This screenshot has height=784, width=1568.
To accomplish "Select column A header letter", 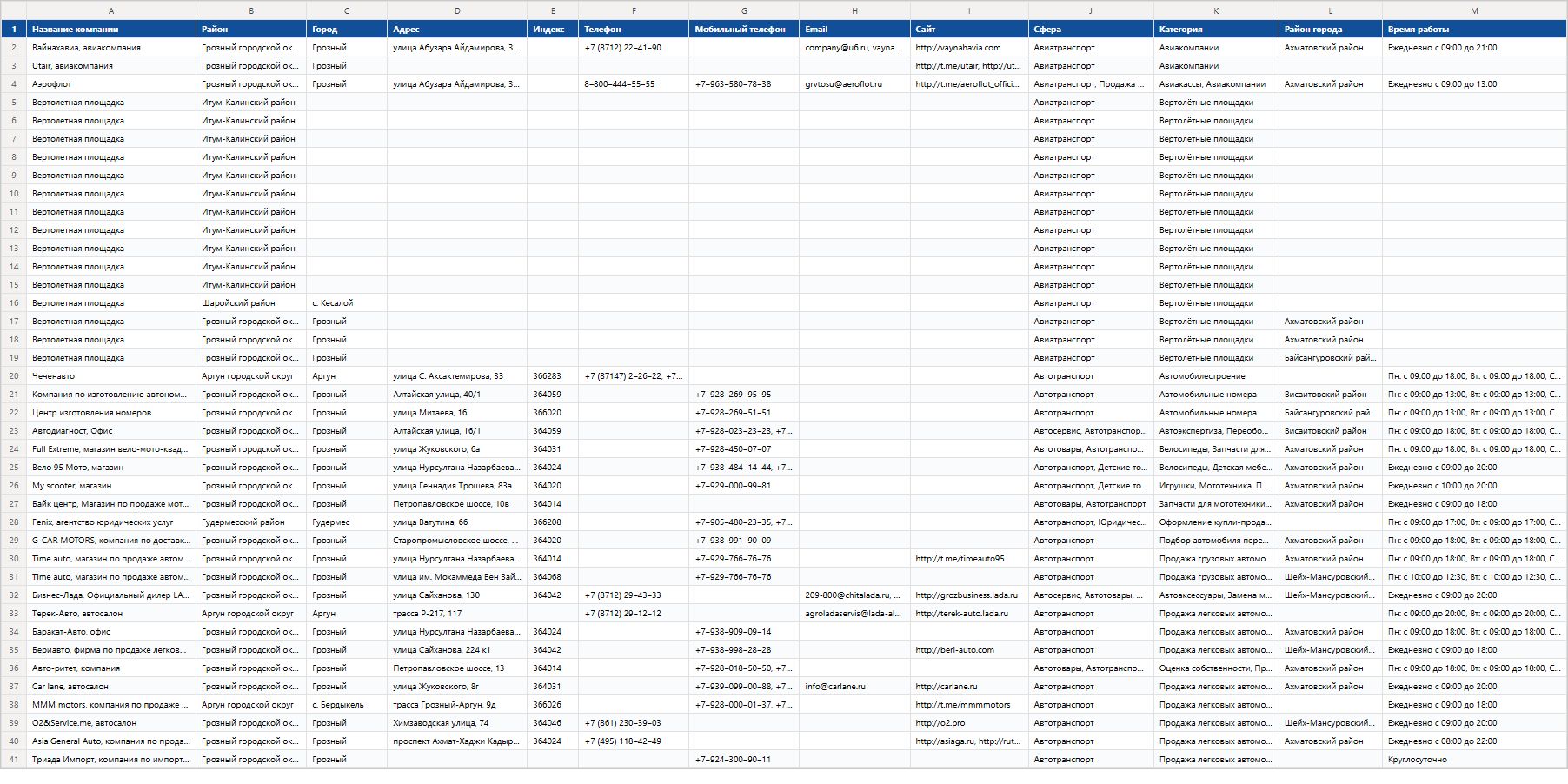I will coord(111,10).
